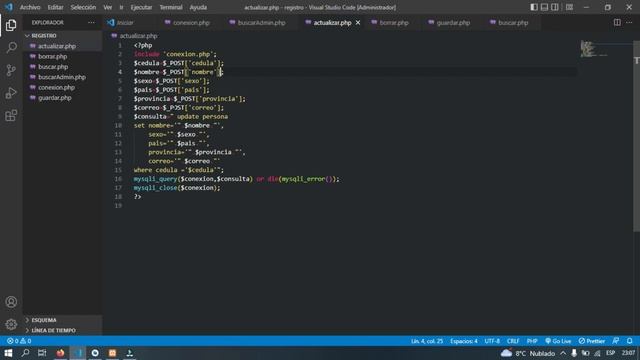
Task: Toggle the primary side bar layout icon
Action: (534, 7)
